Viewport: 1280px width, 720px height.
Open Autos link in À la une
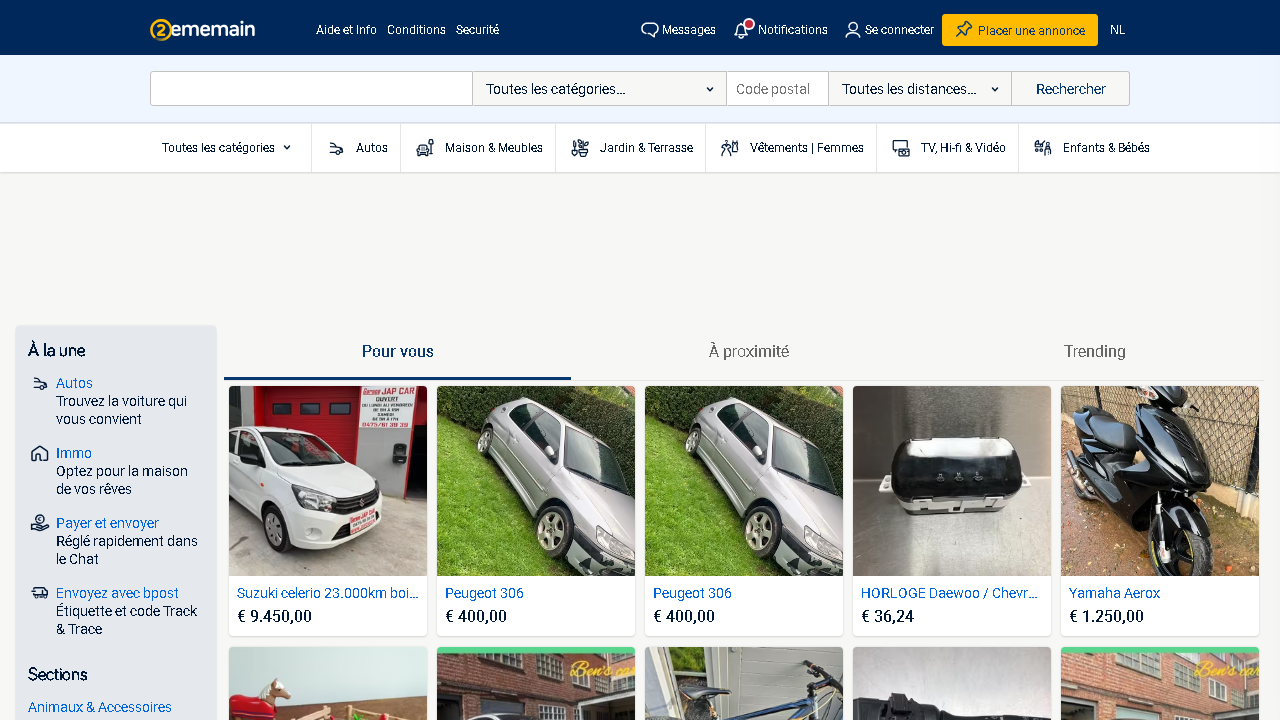coord(74,383)
